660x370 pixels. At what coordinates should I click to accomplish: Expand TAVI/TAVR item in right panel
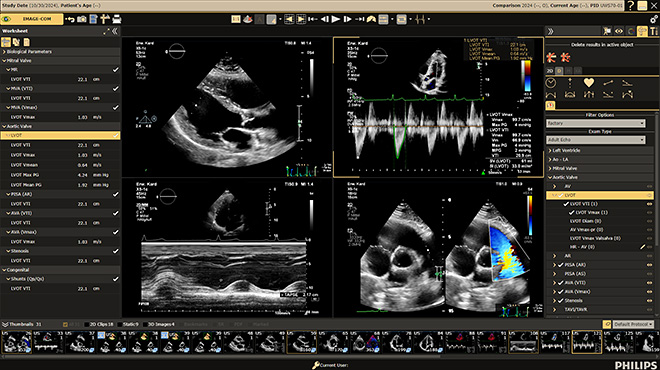click(555, 309)
